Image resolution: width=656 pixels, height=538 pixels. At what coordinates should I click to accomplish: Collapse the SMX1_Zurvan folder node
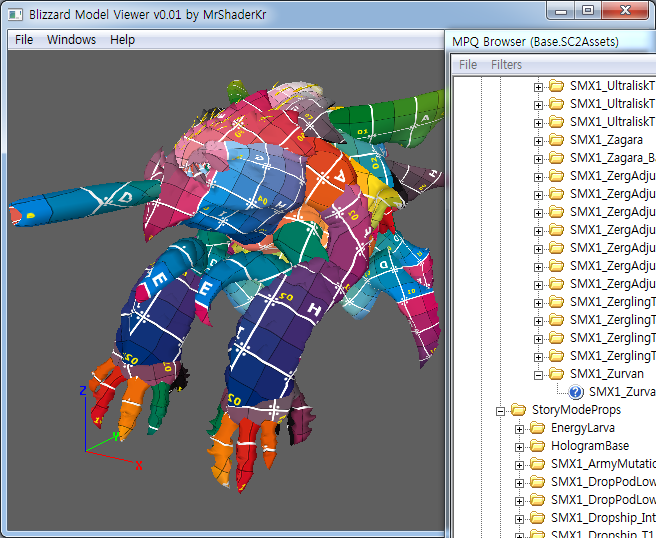point(538,375)
